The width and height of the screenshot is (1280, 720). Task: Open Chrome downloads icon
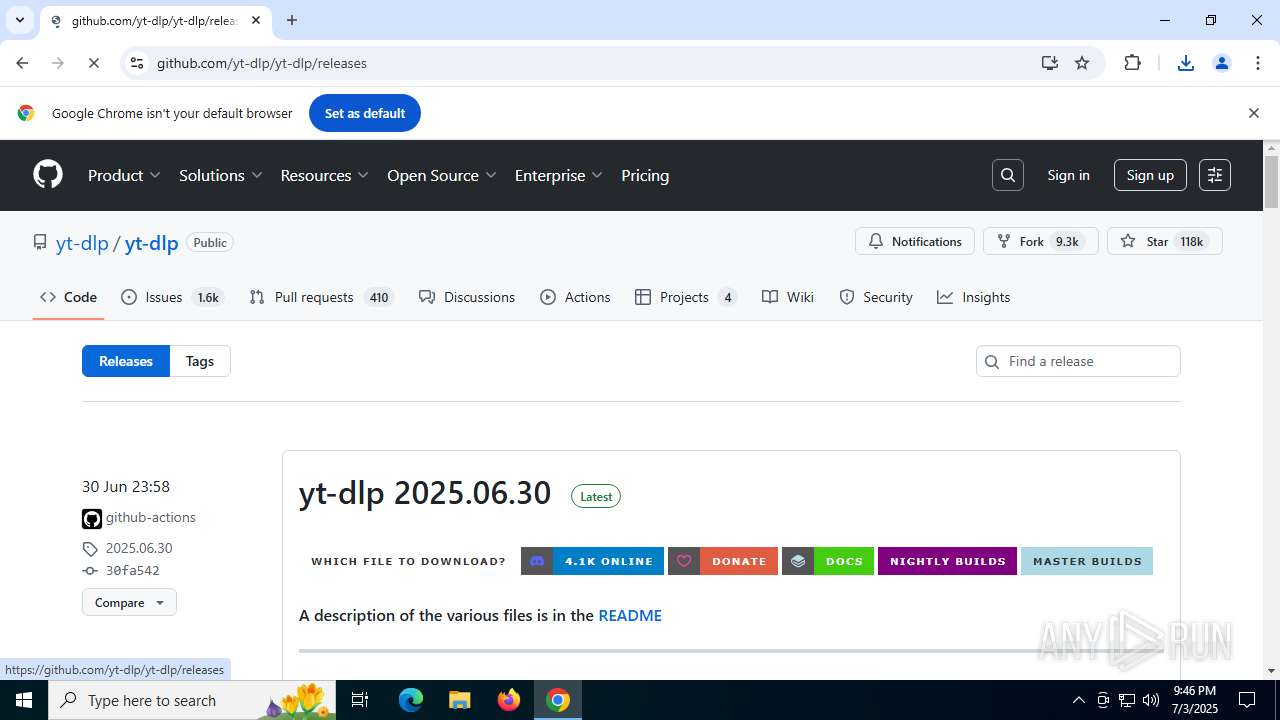click(x=1186, y=63)
